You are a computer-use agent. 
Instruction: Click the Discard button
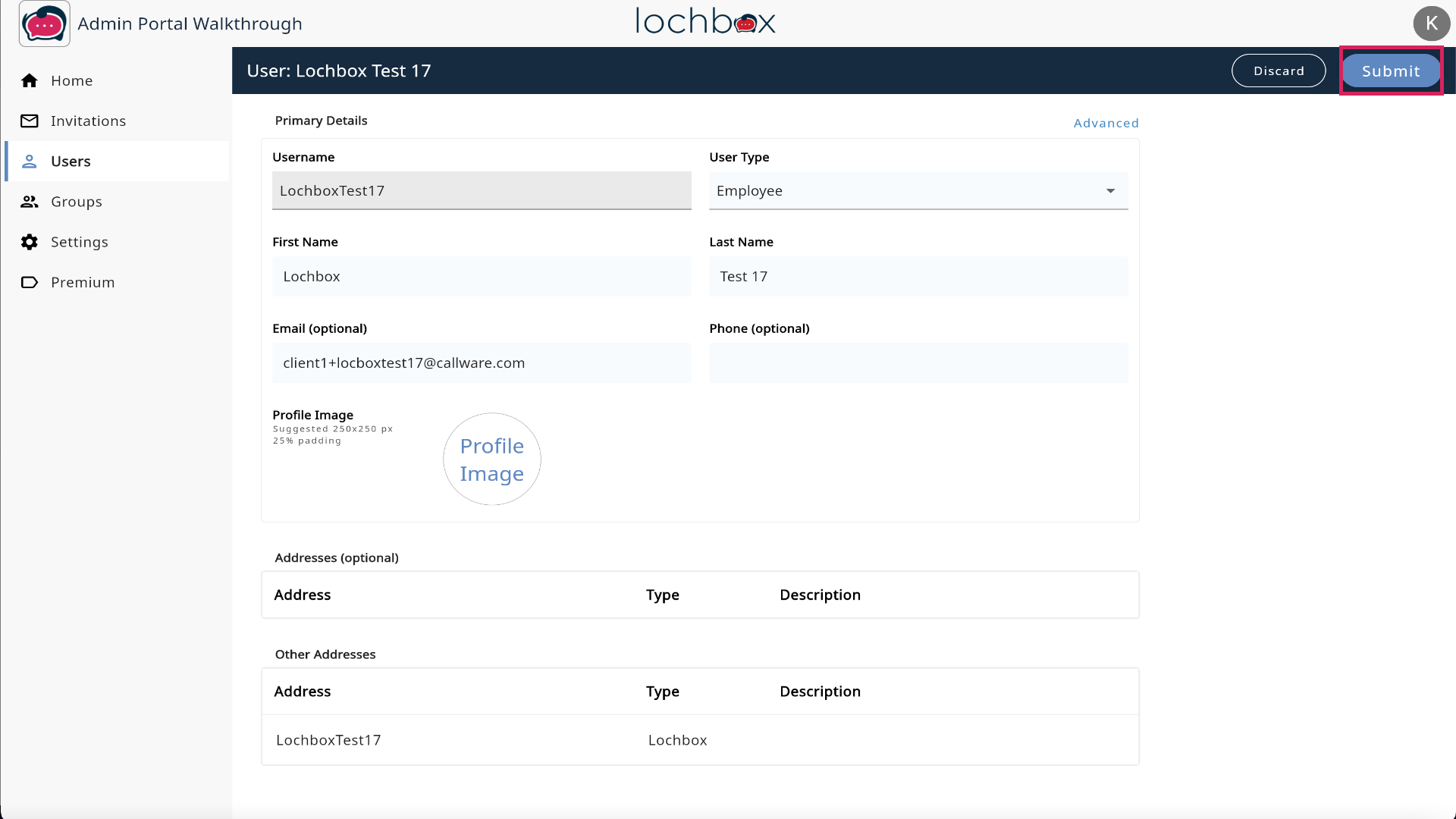(x=1278, y=71)
